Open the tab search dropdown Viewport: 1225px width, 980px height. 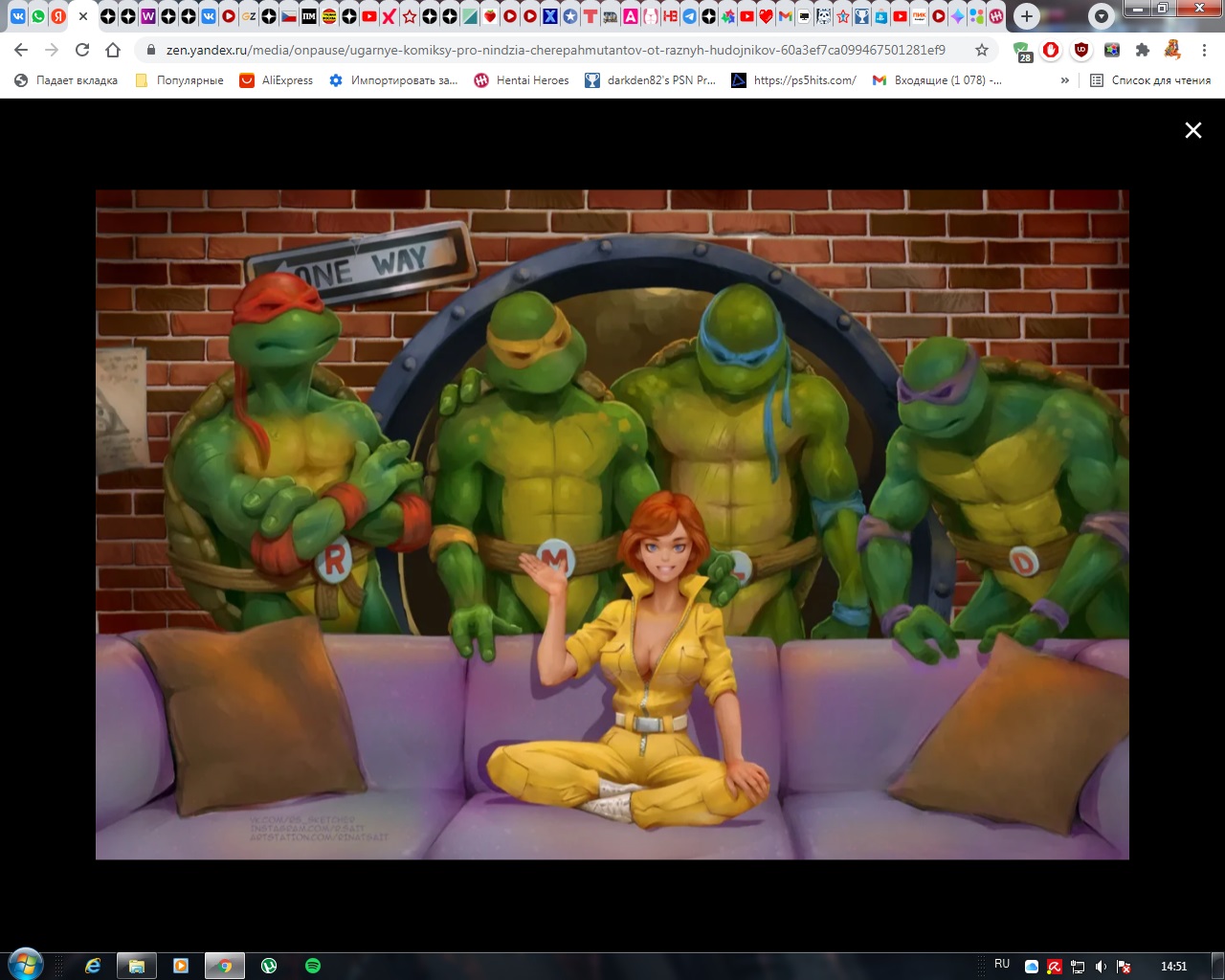1101,16
